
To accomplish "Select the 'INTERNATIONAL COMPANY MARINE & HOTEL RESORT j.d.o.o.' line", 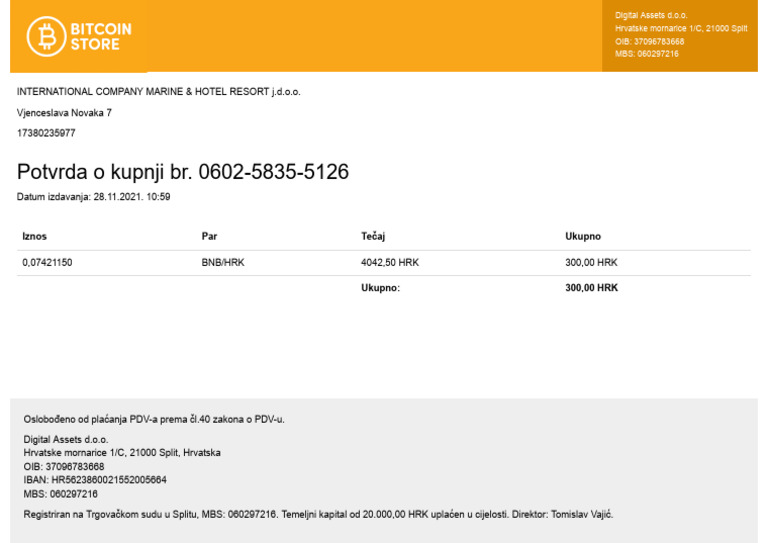I will [159, 92].
